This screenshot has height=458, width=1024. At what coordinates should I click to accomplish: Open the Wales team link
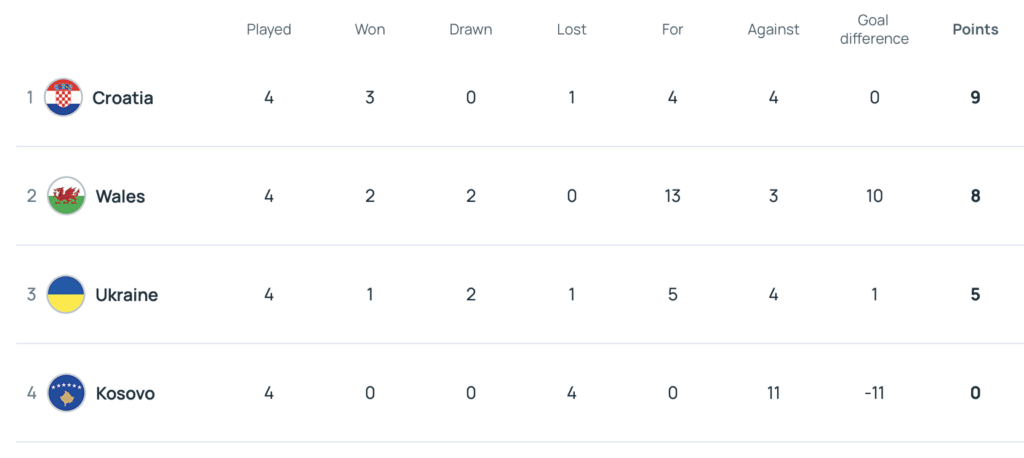[x=120, y=196]
